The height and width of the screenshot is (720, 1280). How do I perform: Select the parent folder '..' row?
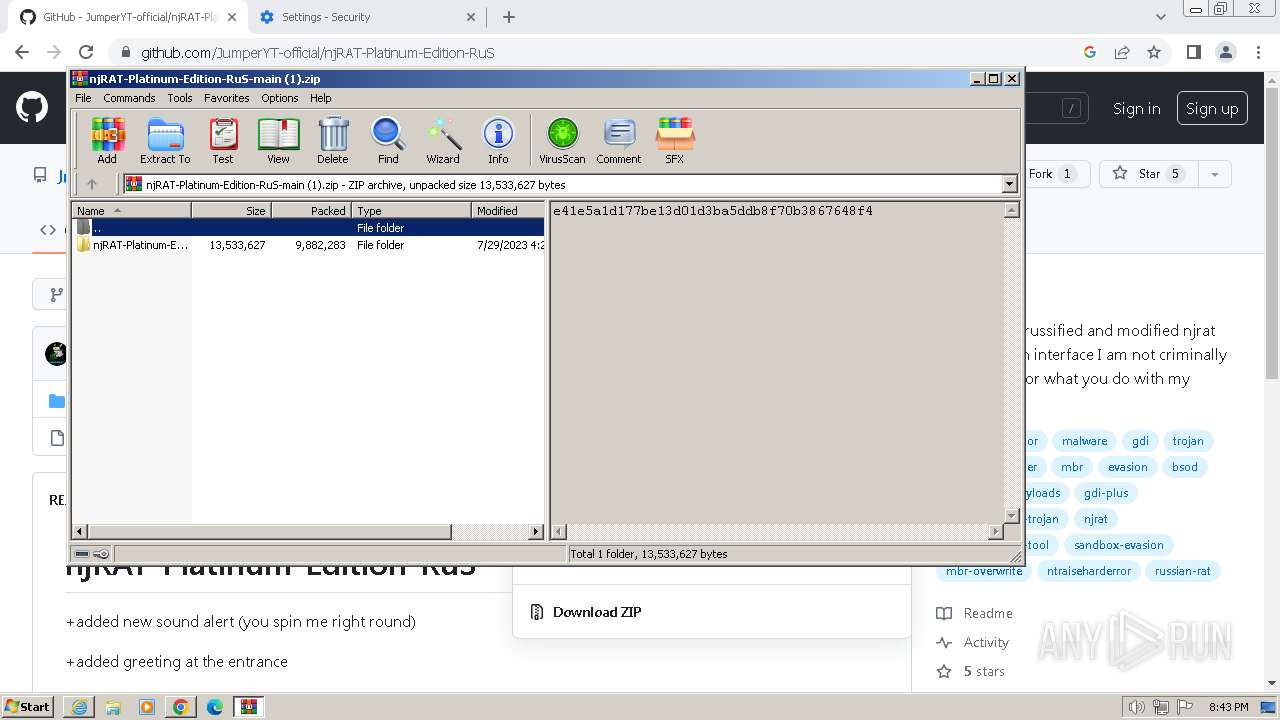pos(308,228)
